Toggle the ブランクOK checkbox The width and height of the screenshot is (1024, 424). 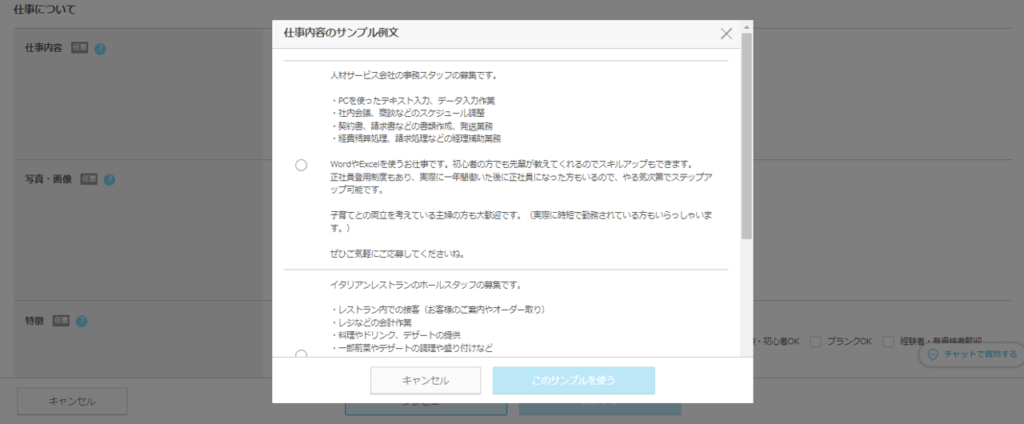pos(816,341)
